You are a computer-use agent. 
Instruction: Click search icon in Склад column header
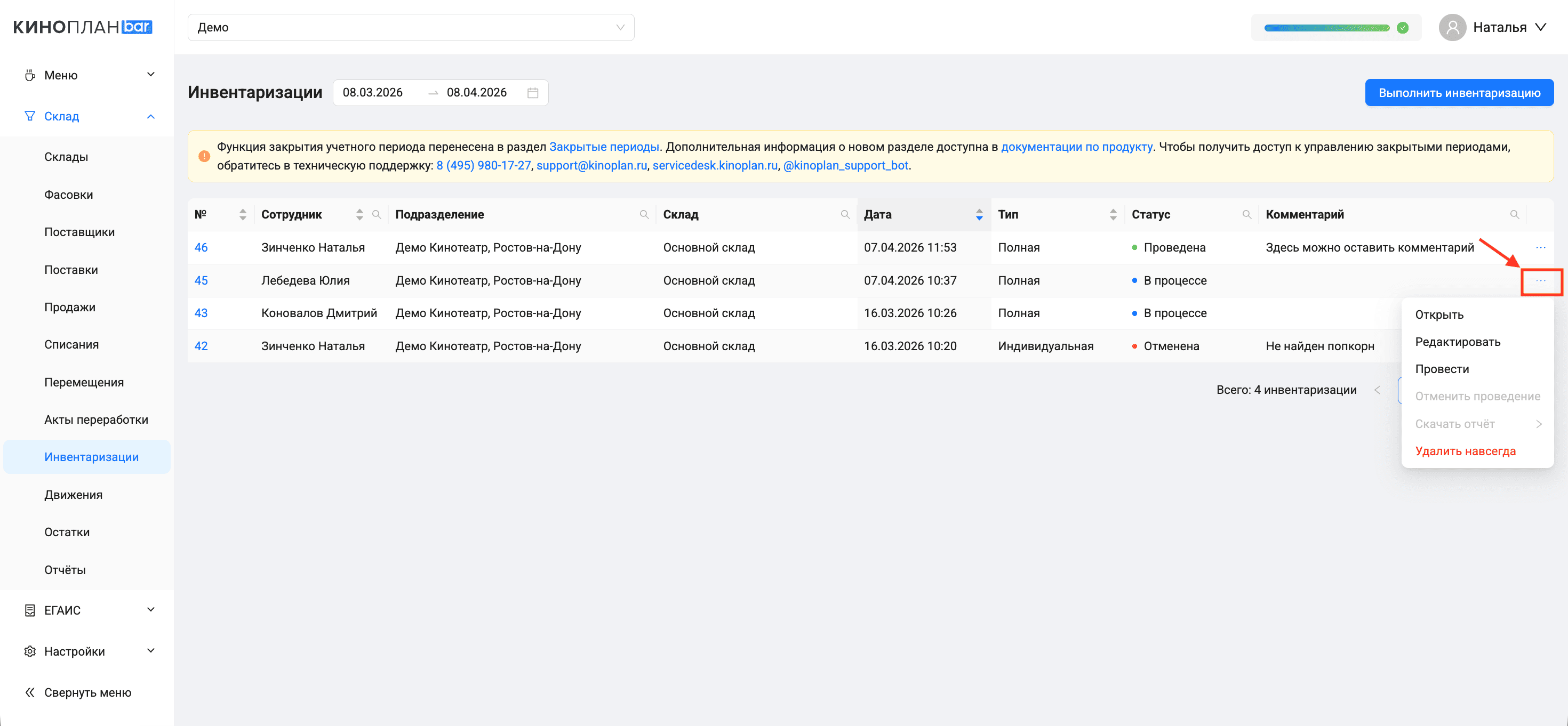[x=845, y=214]
